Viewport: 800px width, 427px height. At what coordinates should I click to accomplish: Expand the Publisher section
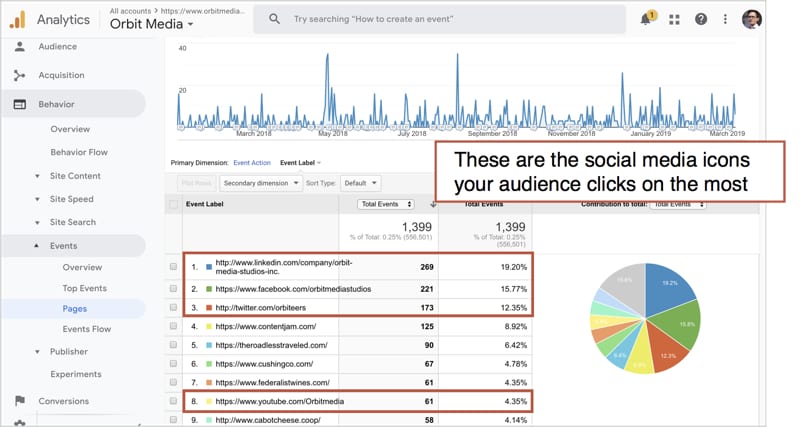click(37, 351)
